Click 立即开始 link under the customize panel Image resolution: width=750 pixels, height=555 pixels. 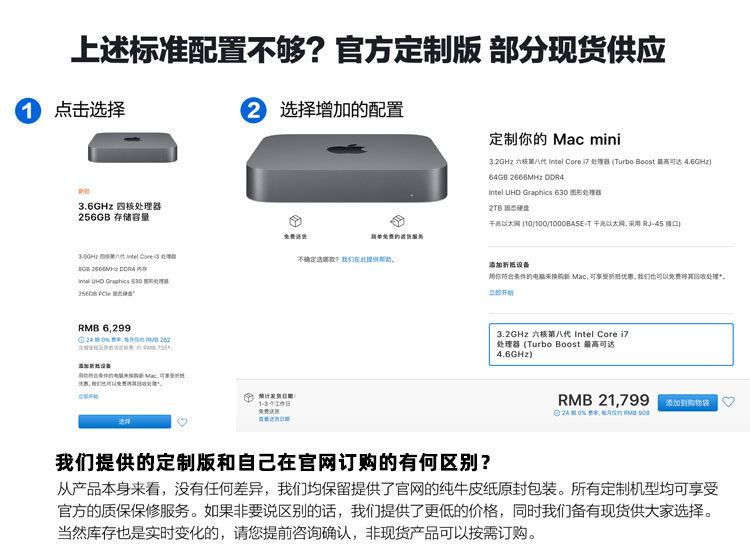click(x=501, y=293)
